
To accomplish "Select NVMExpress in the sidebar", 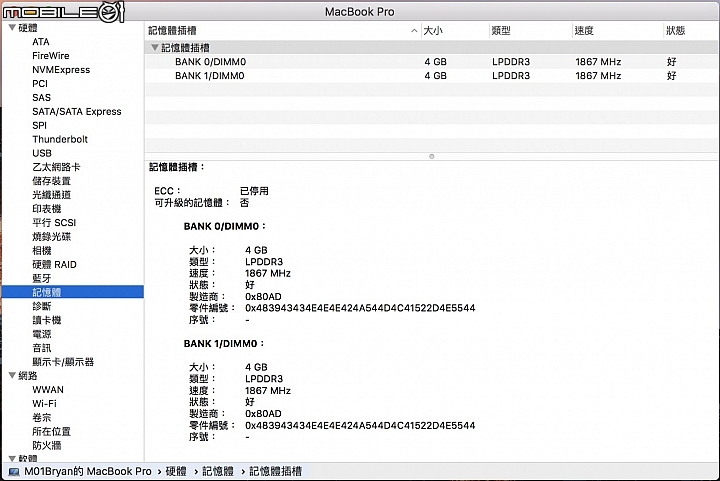I will [61, 70].
